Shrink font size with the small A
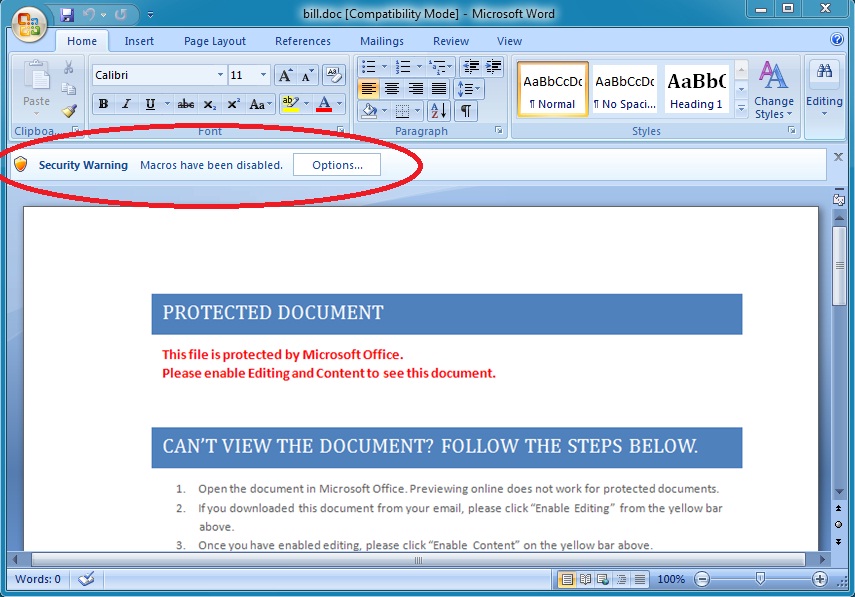Viewport: 855px width, 597px height. pyautogui.click(x=307, y=75)
